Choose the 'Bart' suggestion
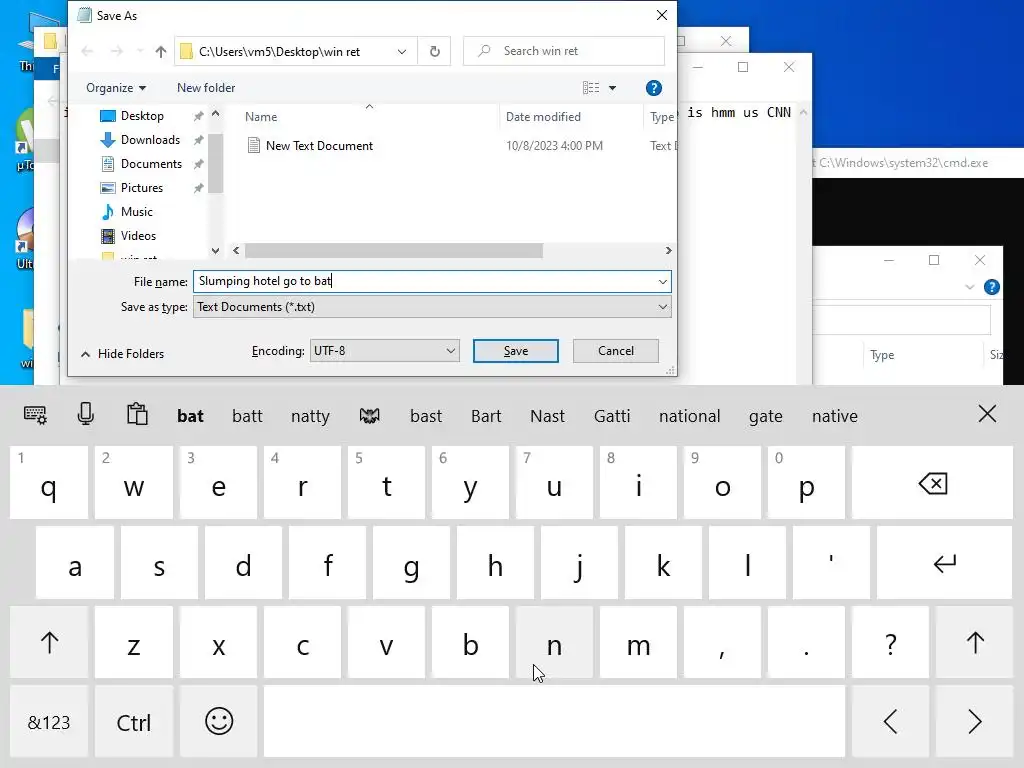This screenshot has width=1024, height=768. point(486,416)
